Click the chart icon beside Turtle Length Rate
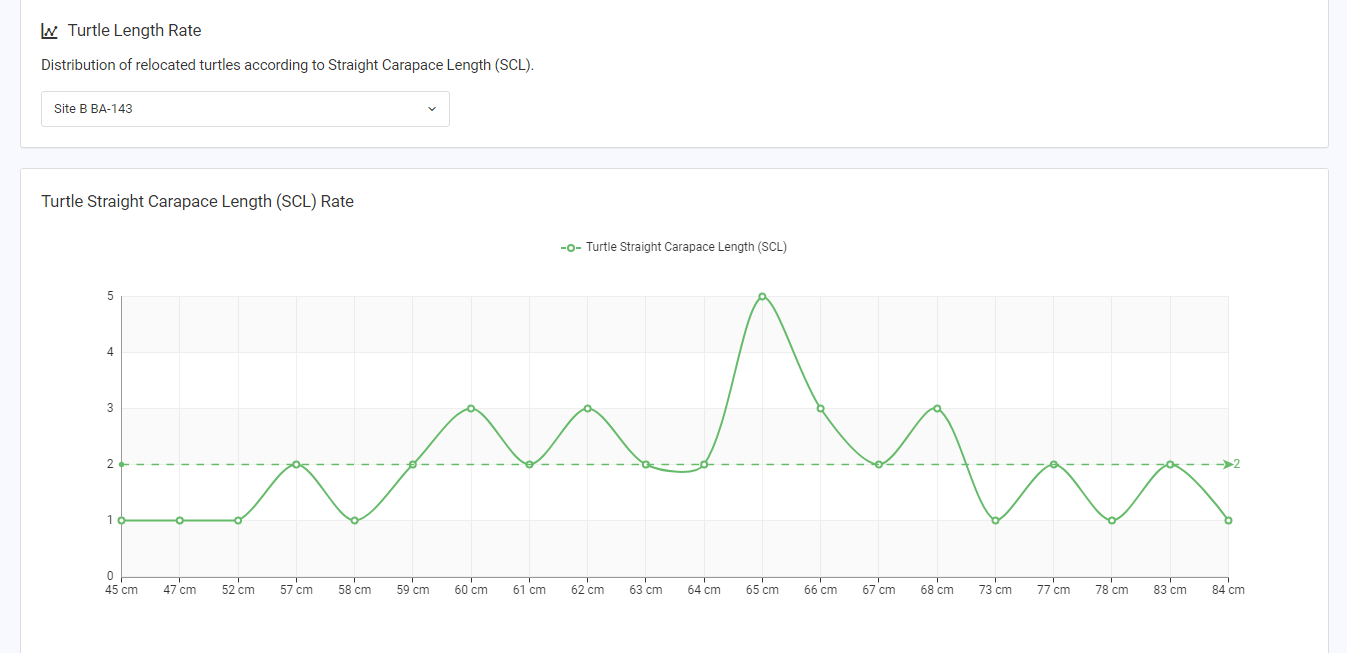The width and height of the screenshot is (1347, 653). tap(49, 31)
